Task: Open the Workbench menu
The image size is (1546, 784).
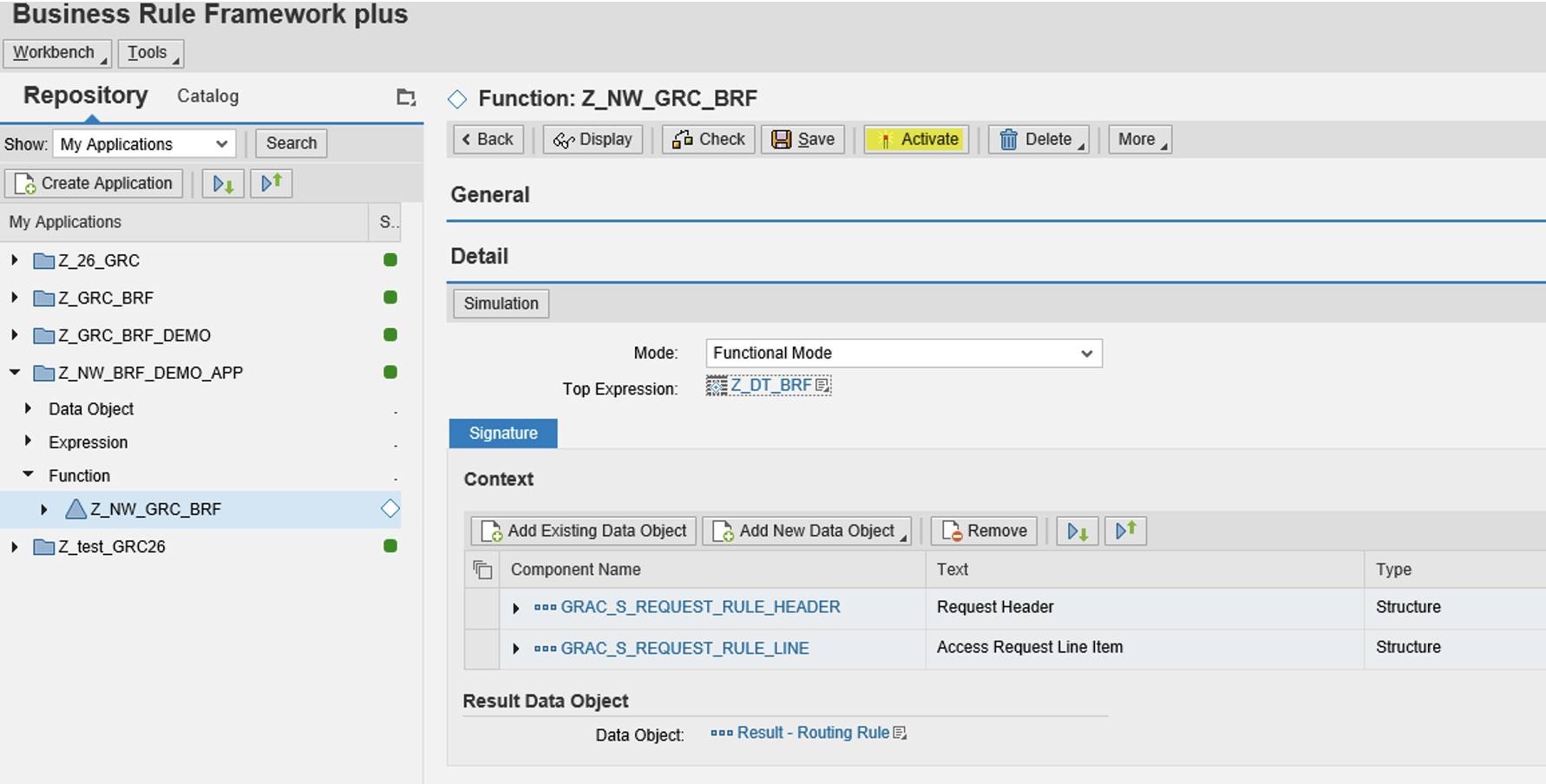Action: (x=57, y=53)
